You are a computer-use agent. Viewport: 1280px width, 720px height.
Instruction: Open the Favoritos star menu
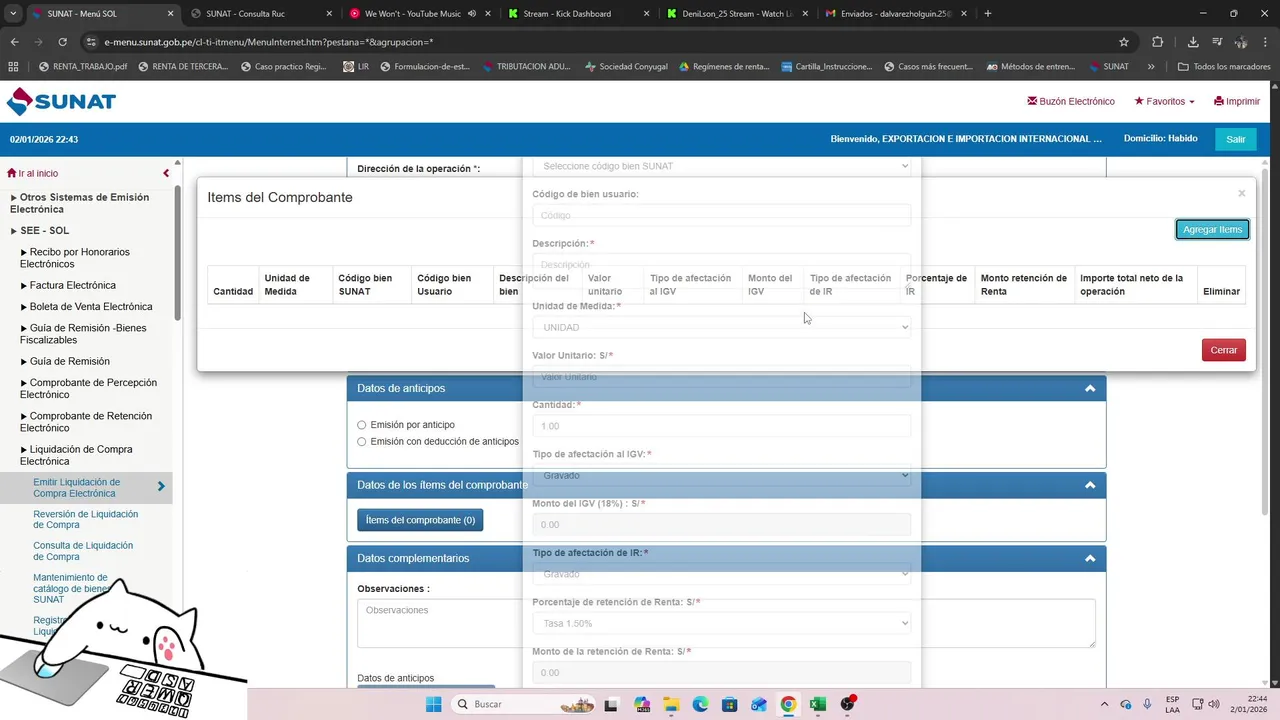click(1164, 101)
